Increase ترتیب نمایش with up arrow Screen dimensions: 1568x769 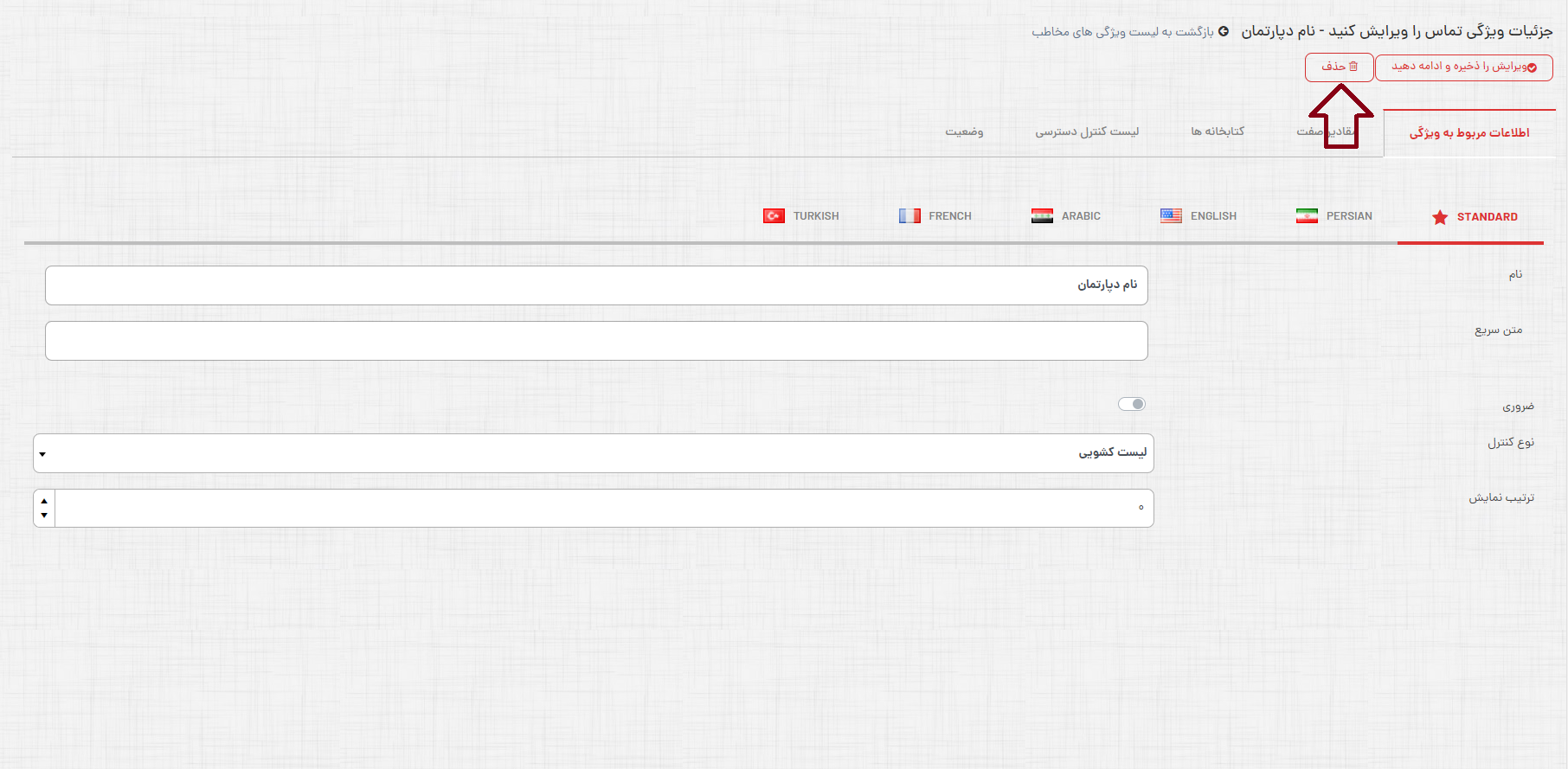pos(44,501)
